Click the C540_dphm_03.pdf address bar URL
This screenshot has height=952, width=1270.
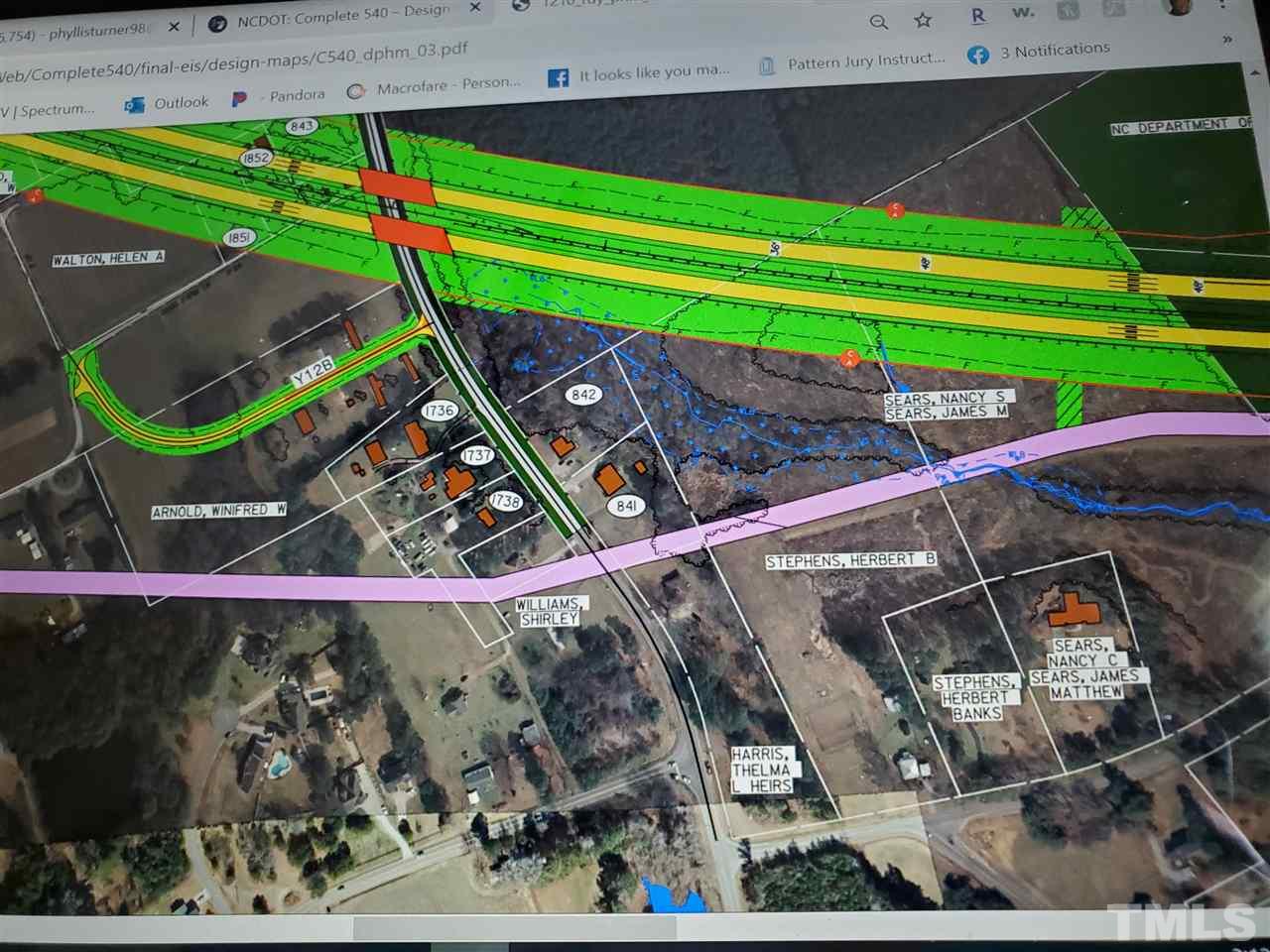(x=233, y=64)
